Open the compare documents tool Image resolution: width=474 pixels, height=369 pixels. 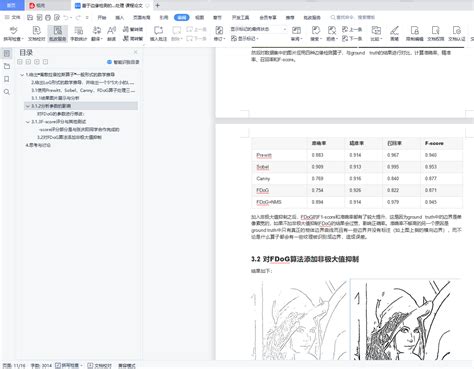[376, 34]
